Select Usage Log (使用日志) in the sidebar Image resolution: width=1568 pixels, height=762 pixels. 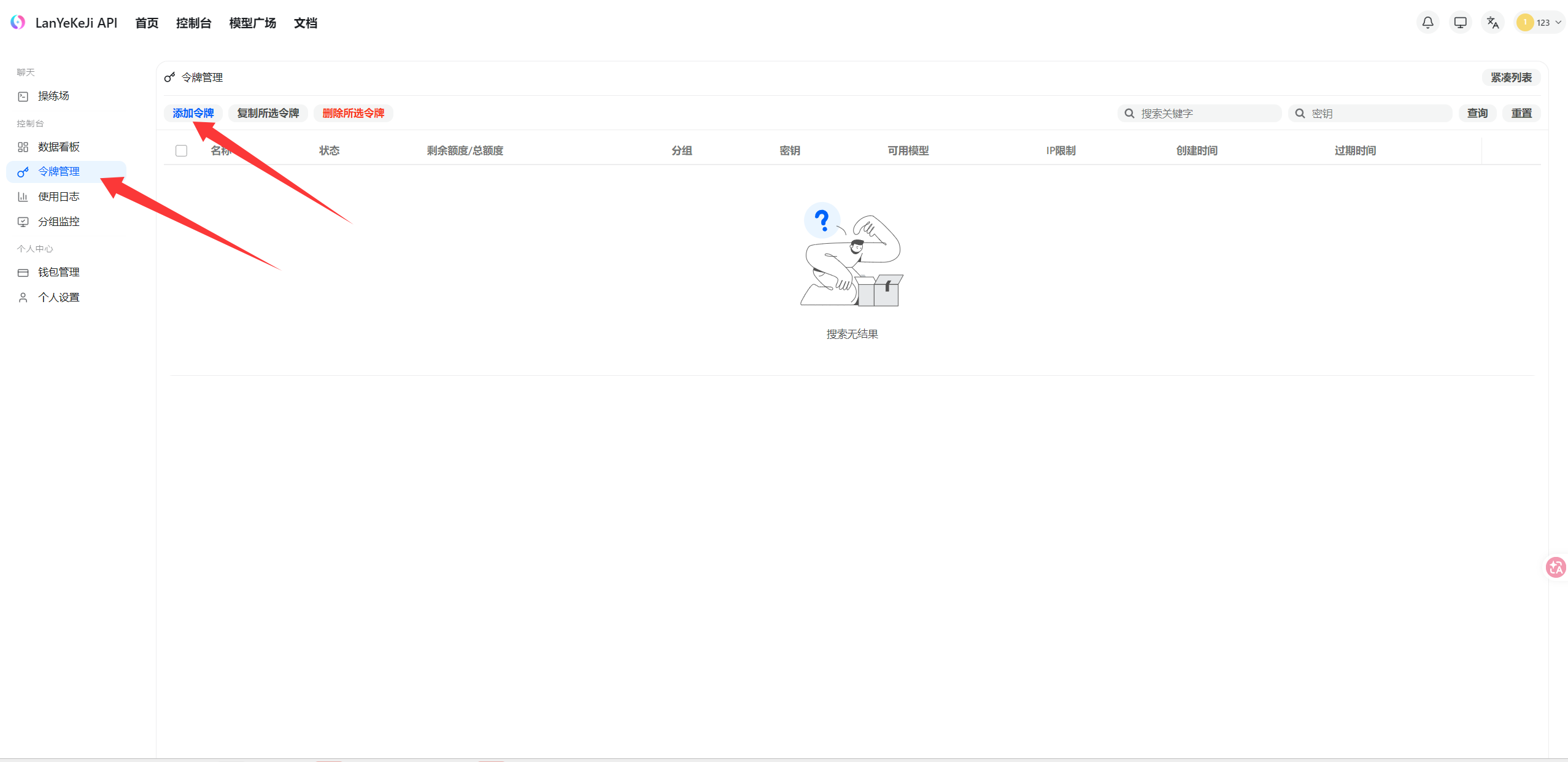click(66, 197)
